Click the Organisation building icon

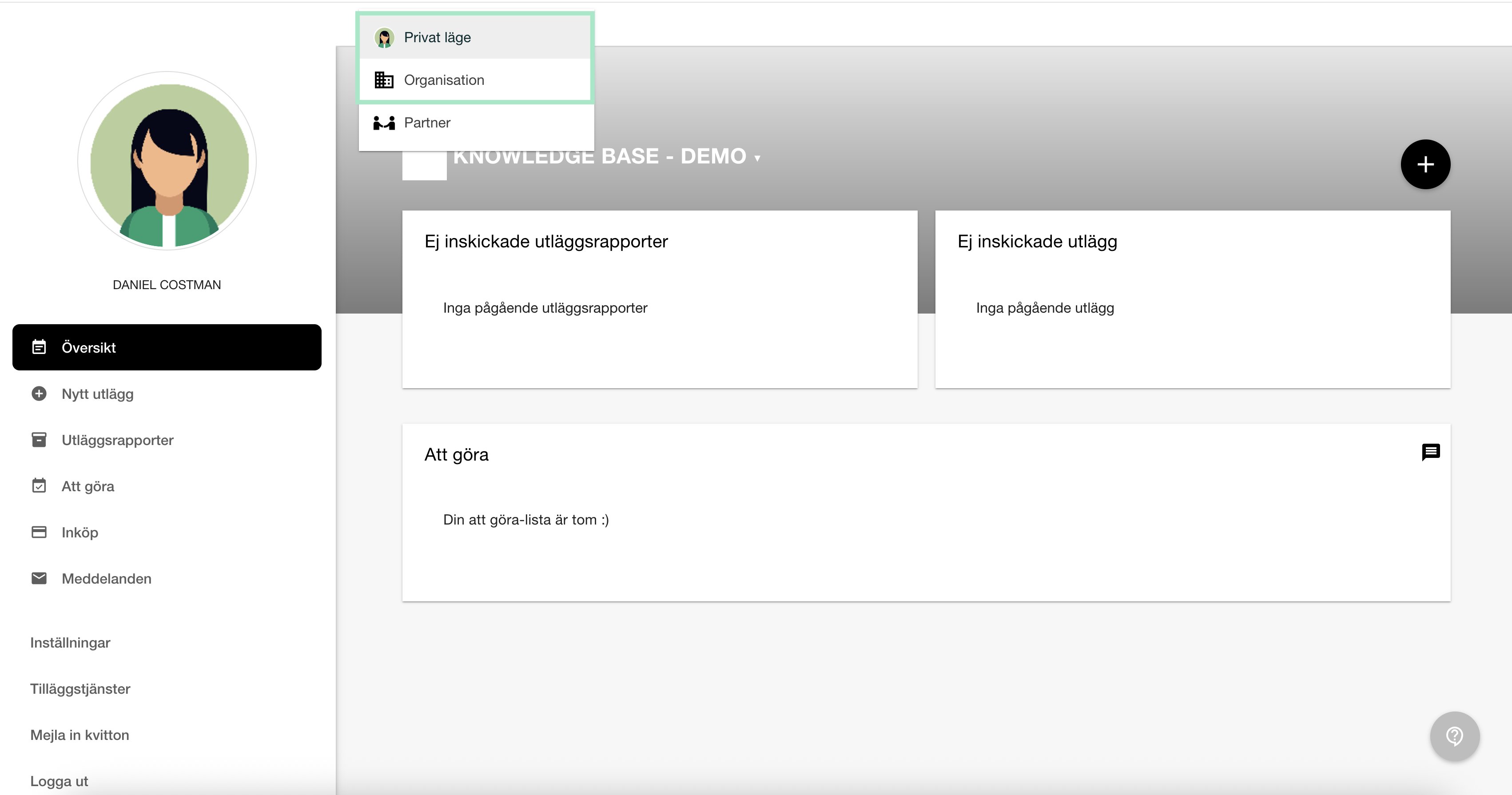384,80
